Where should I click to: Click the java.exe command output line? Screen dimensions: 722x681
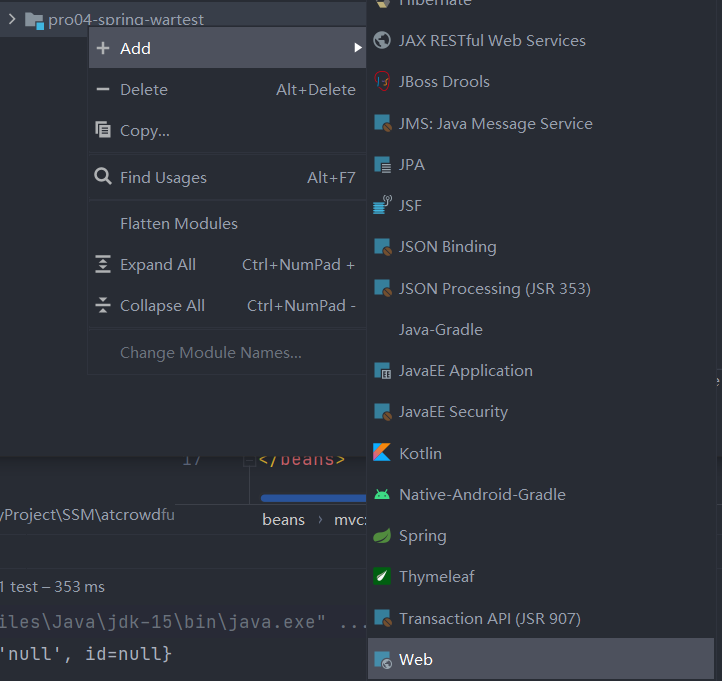(183, 622)
